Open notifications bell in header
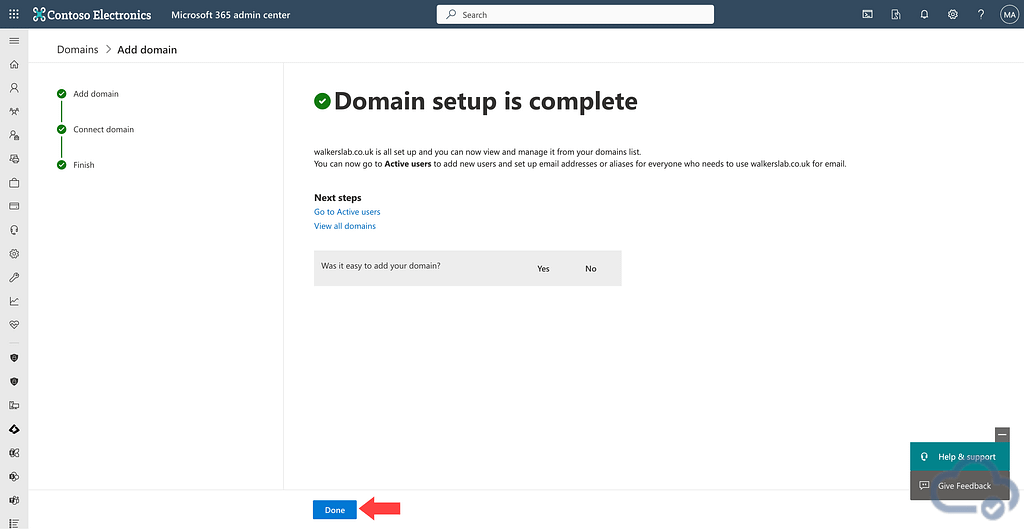Image resolution: width=1024 pixels, height=530 pixels. pyautogui.click(x=924, y=15)
